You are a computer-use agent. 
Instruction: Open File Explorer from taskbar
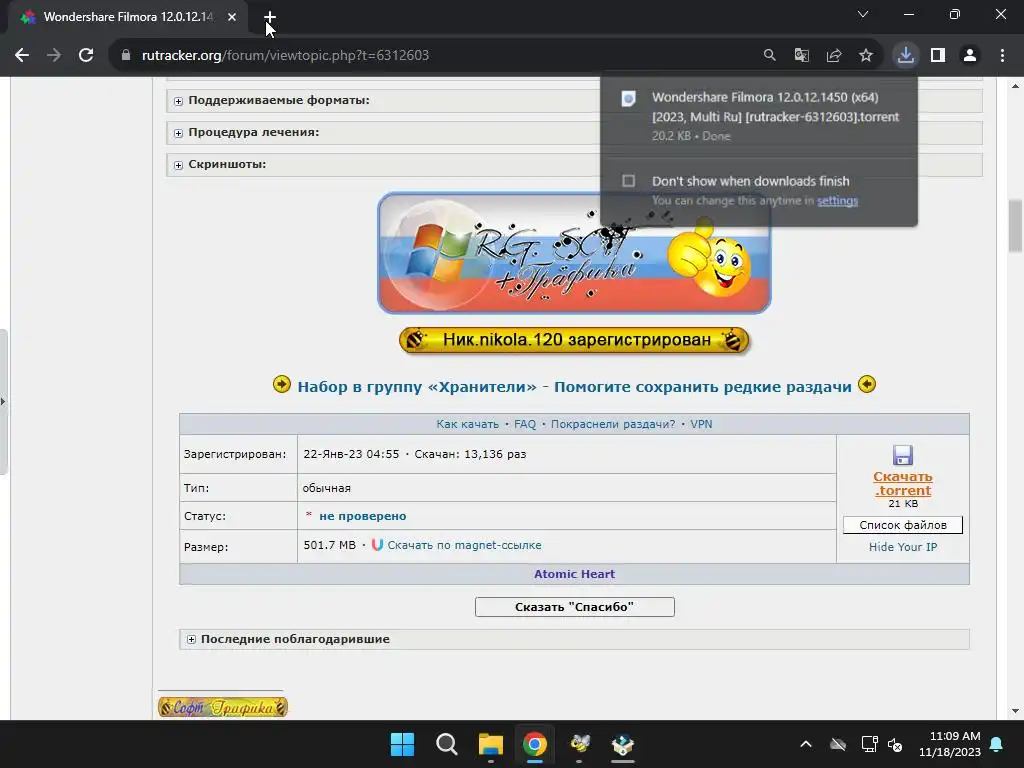[x=490, y=744]
